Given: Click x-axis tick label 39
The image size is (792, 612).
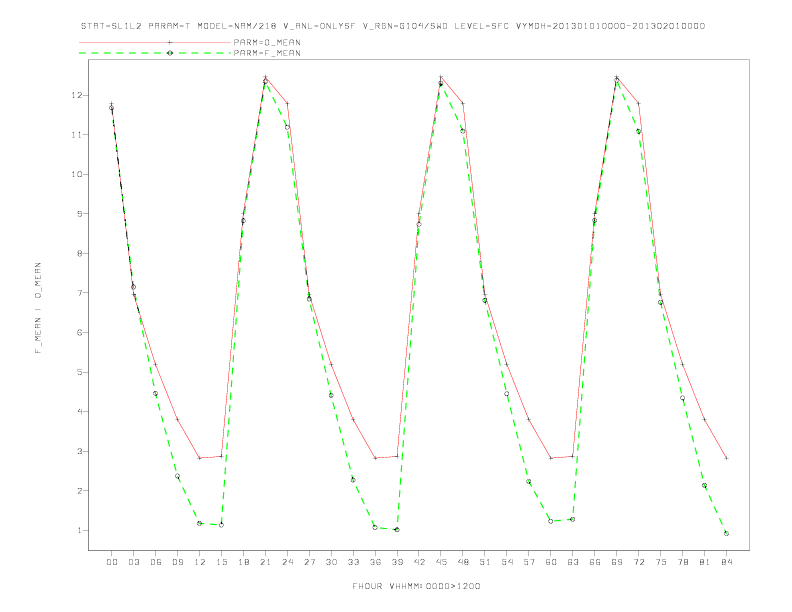Looking at the screenshot, I should coord(397,562).
